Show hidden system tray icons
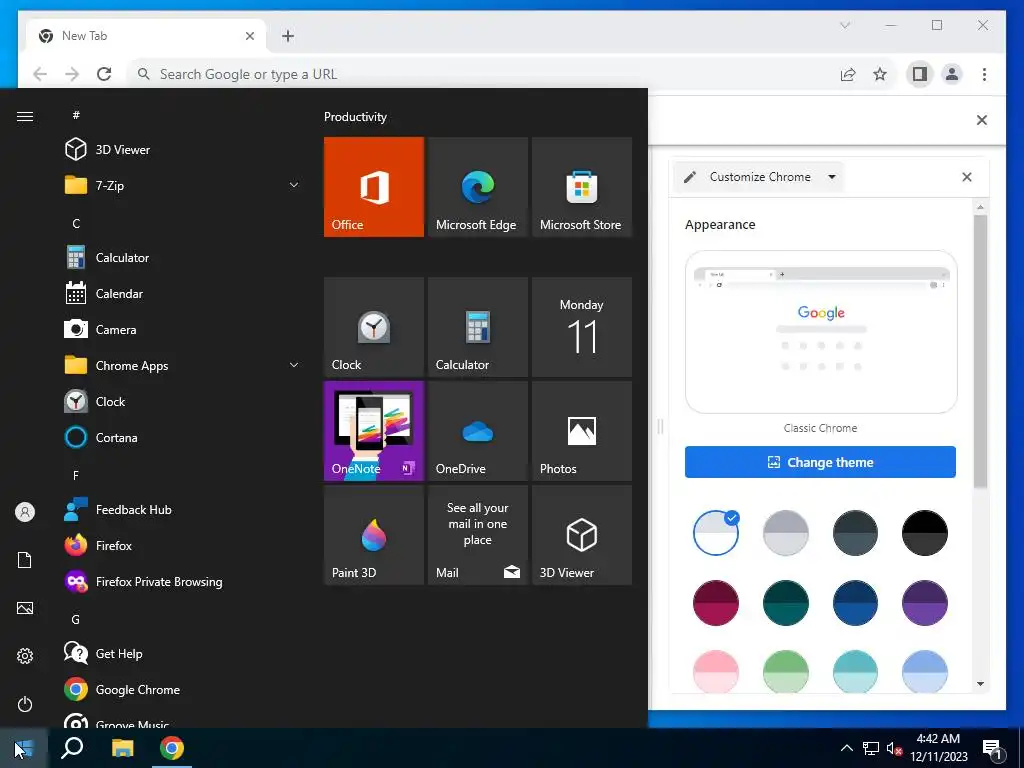1024x768 pixels. 846,748
